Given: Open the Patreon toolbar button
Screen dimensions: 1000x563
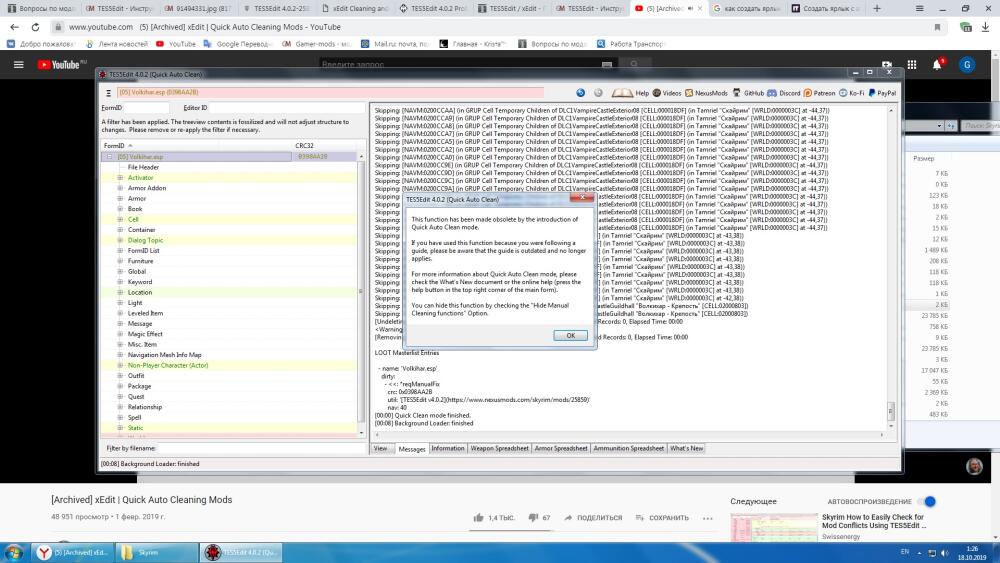Looking at the screenshot, I should pos(820,93).
